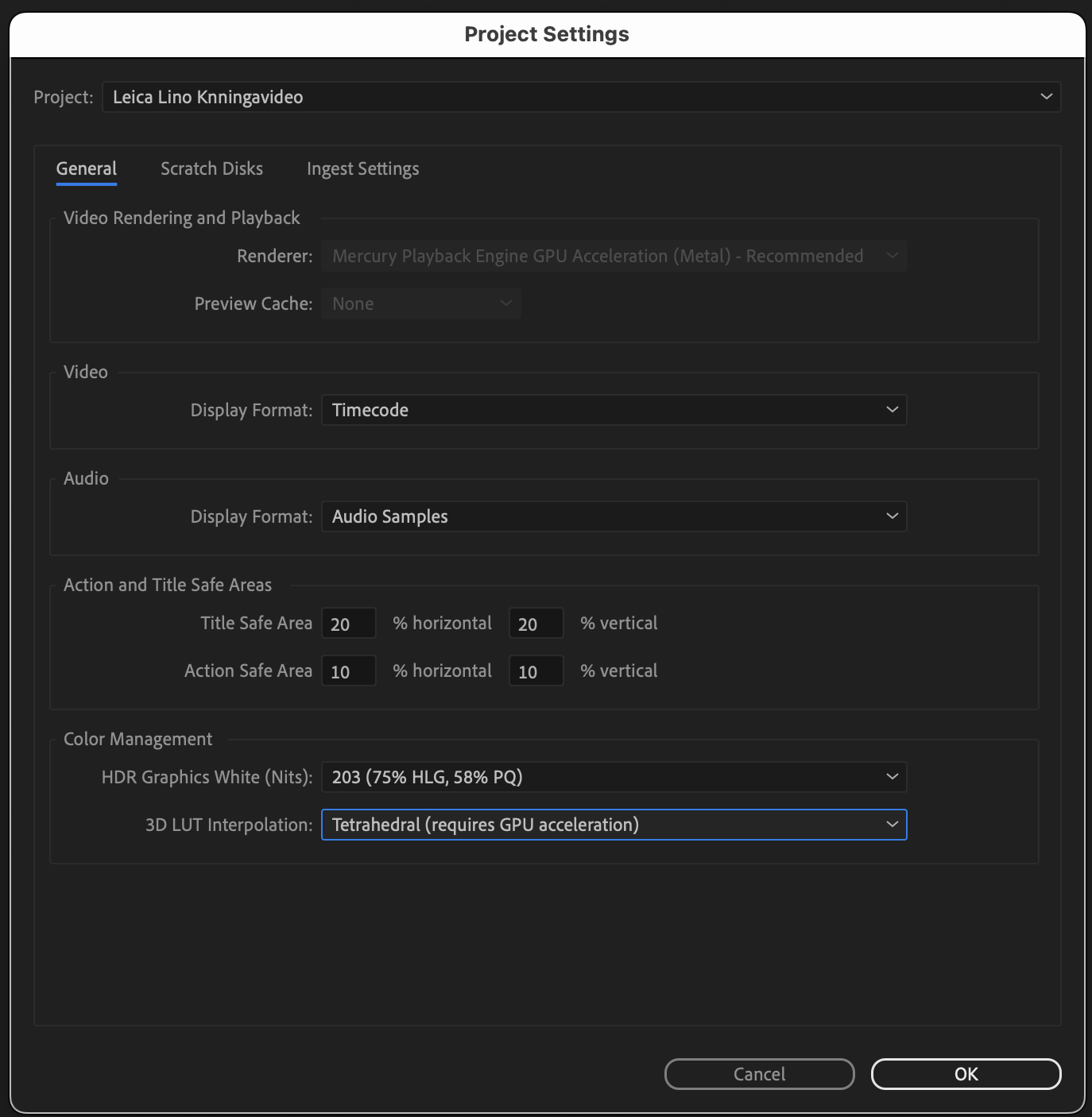
Task: Select the Action Safe Area vertical field
Action: click(x=536, y=671)
